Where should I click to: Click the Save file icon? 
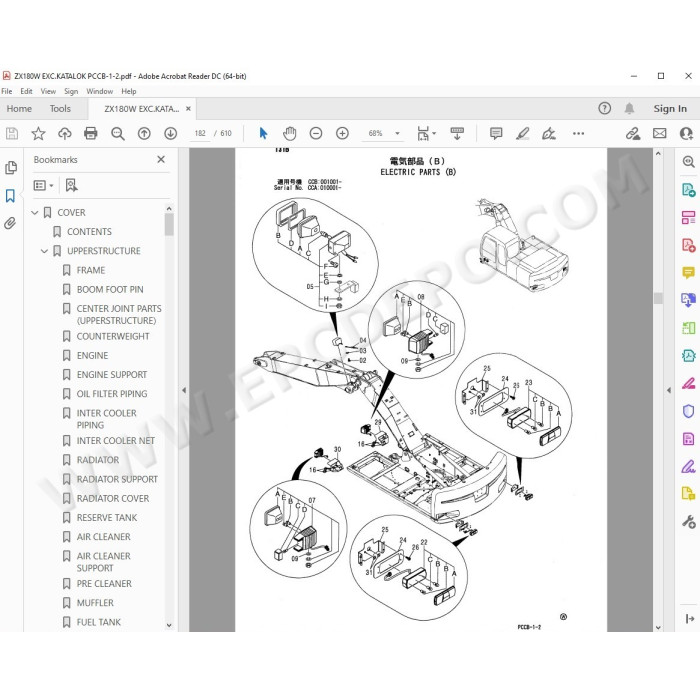(x=12, y=133)
